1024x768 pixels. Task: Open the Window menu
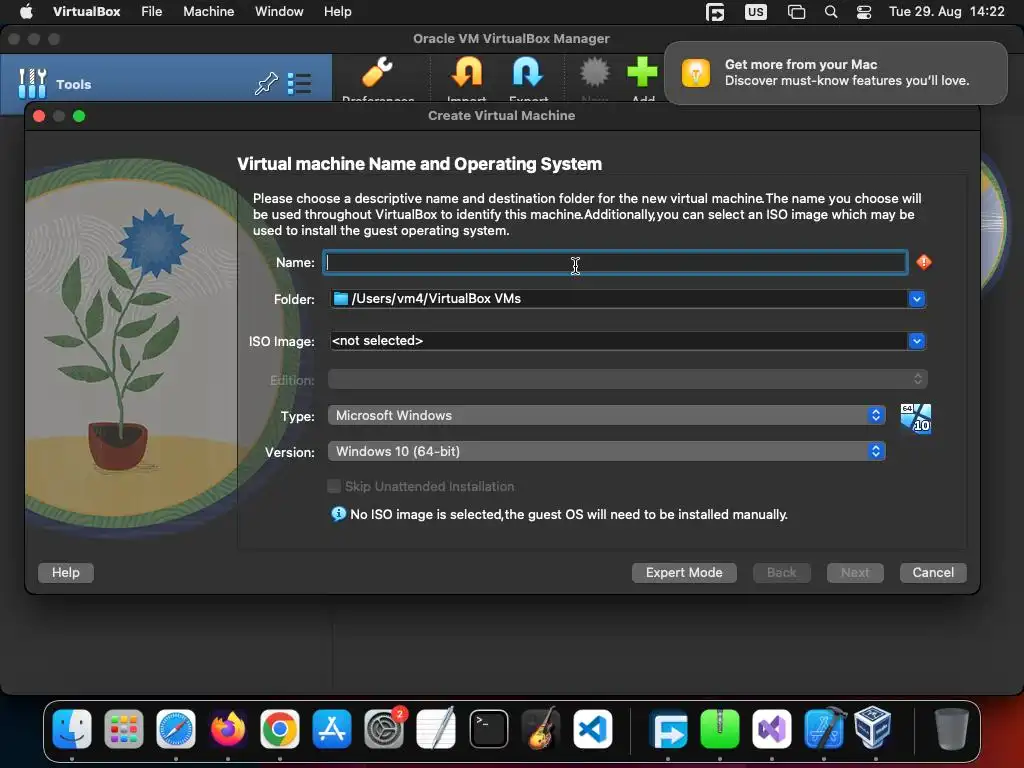tap(279, 11)
